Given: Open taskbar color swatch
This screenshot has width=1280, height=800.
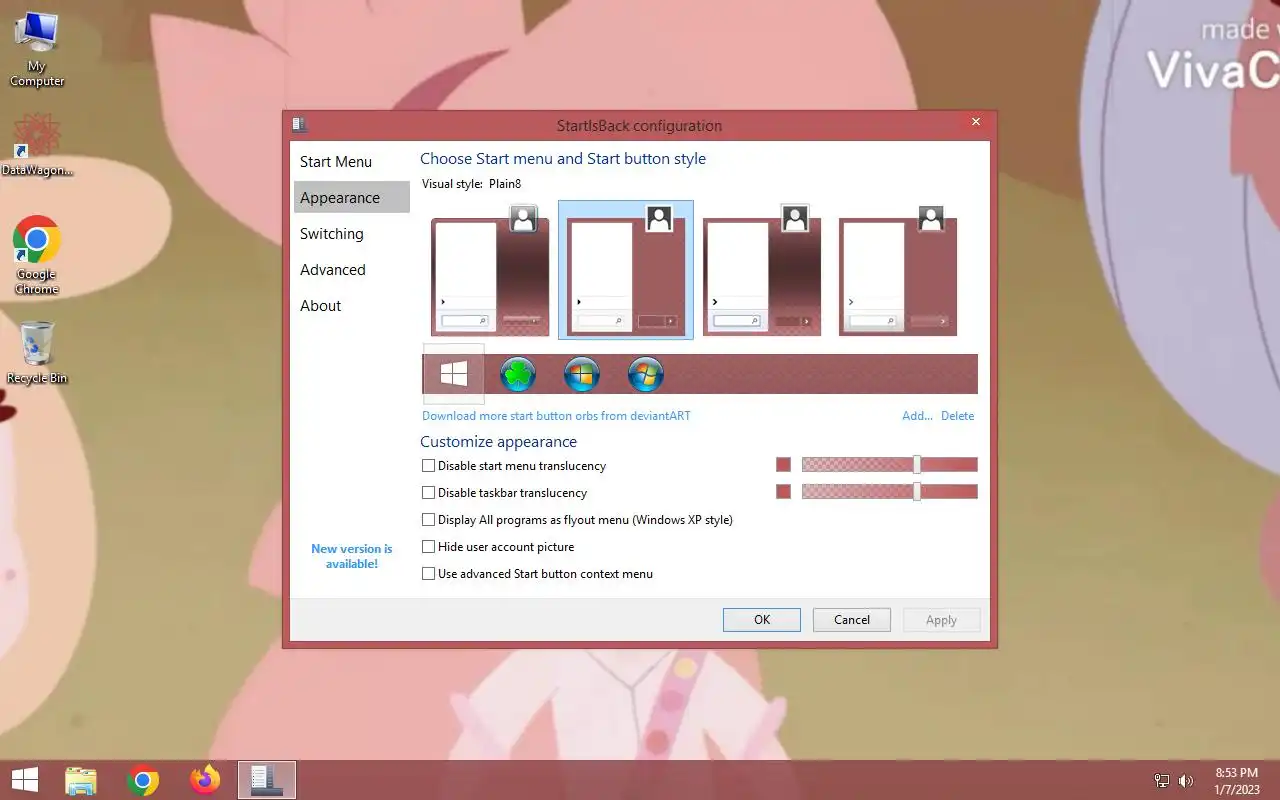Looking at the screenshot, I should 783,492.
